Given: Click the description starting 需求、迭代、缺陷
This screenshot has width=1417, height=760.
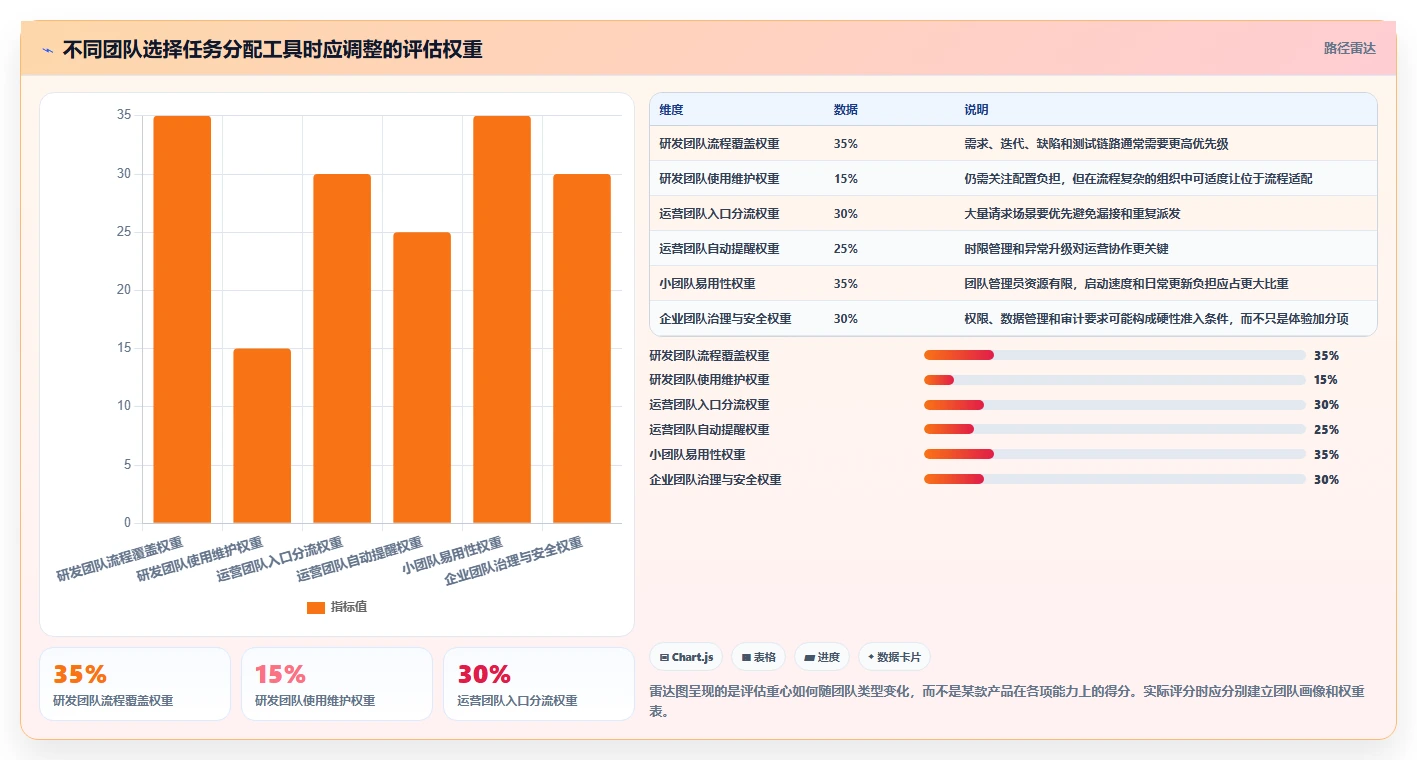Looking at the screenshot, I should click(x=1096, y=144).
